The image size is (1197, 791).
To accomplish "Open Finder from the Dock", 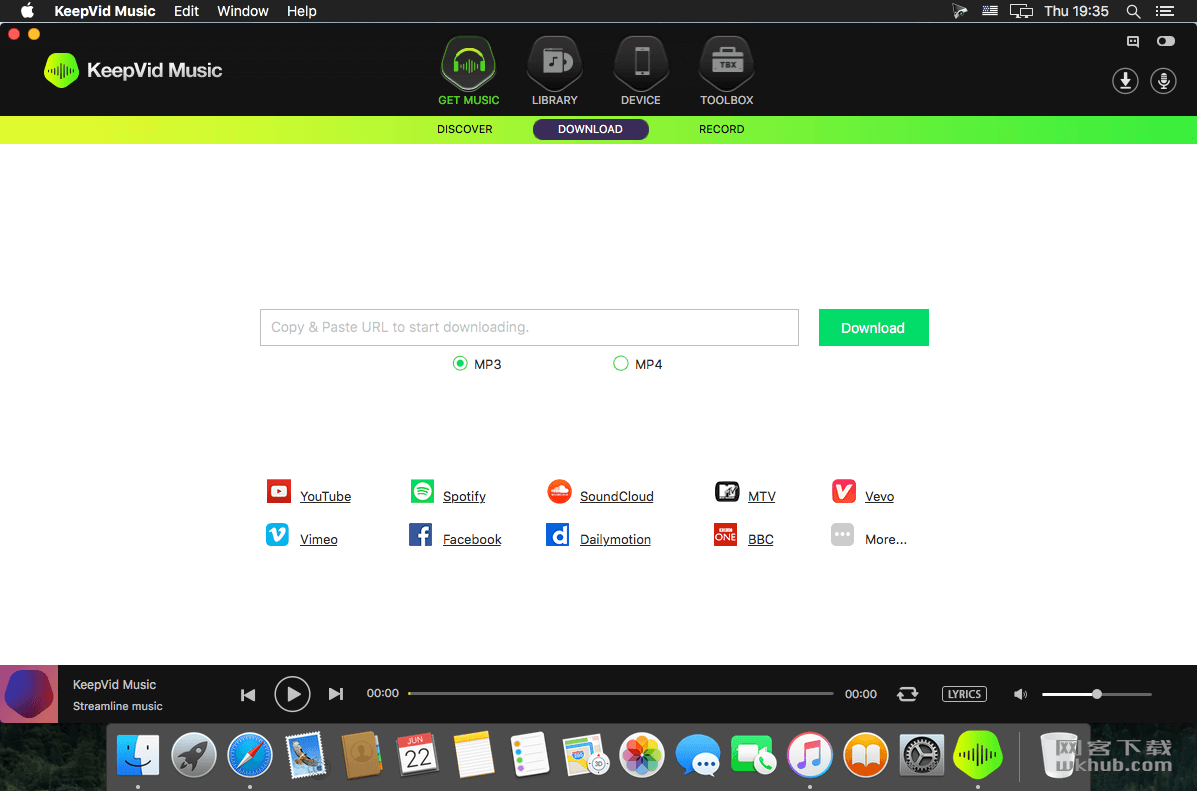I will click(138, 755).
